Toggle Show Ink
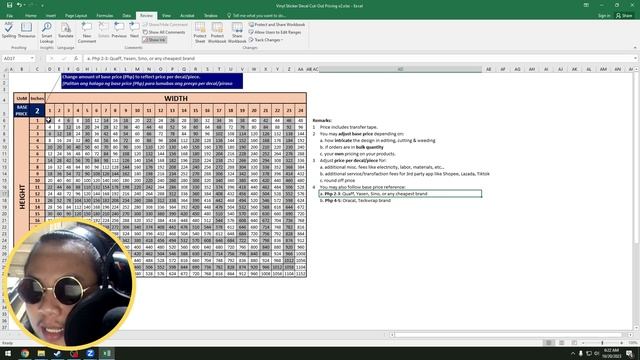 [x=155, y=40]
